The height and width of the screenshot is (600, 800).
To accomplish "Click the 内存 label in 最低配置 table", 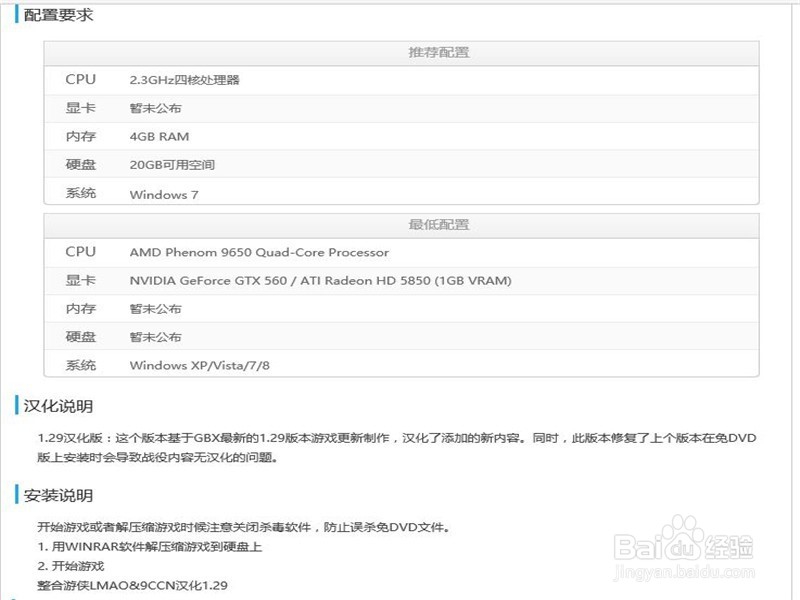I will click(x=81, y=309).
